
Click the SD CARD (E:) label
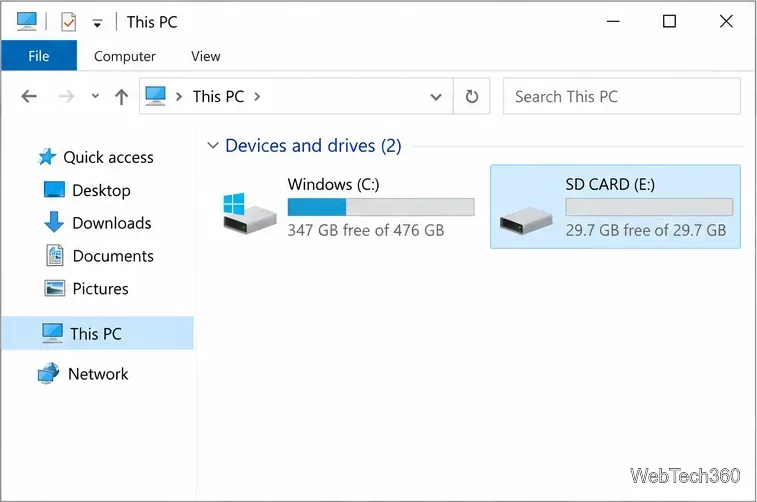[x=610, y=184]
